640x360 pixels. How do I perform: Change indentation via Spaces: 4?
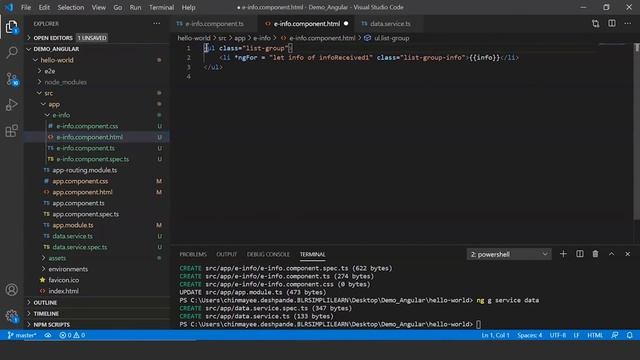529,335
